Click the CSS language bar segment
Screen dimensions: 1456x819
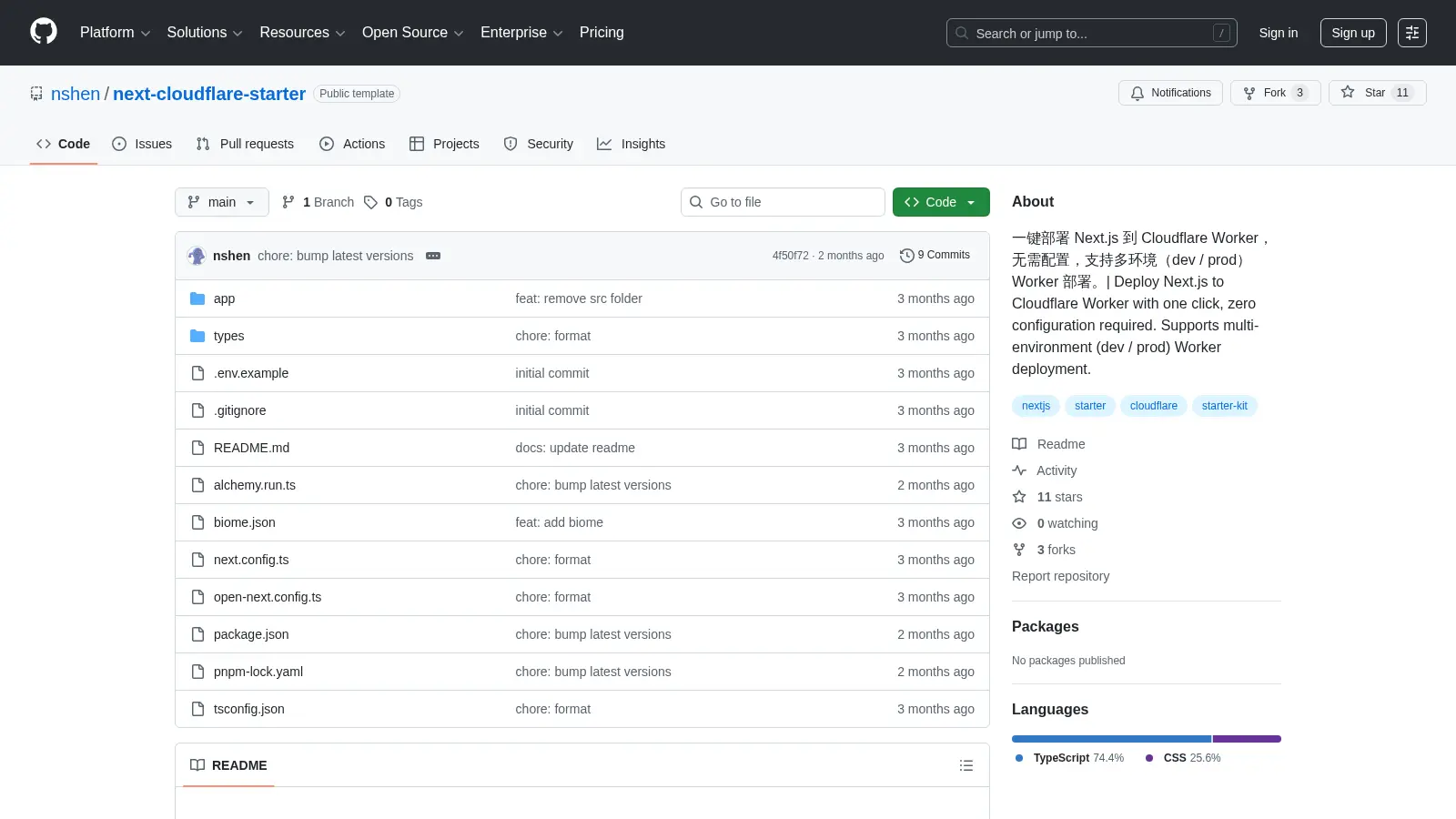point(1247,739)
